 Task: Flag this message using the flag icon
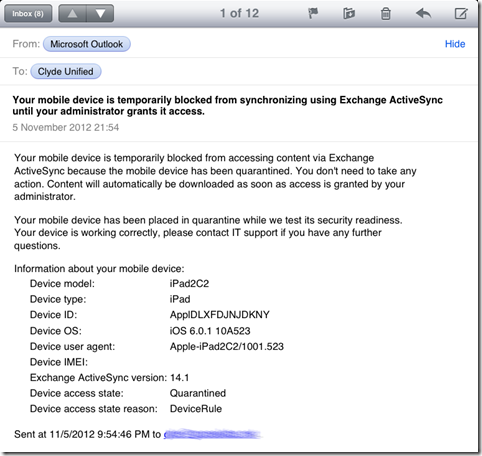point(313,14)
